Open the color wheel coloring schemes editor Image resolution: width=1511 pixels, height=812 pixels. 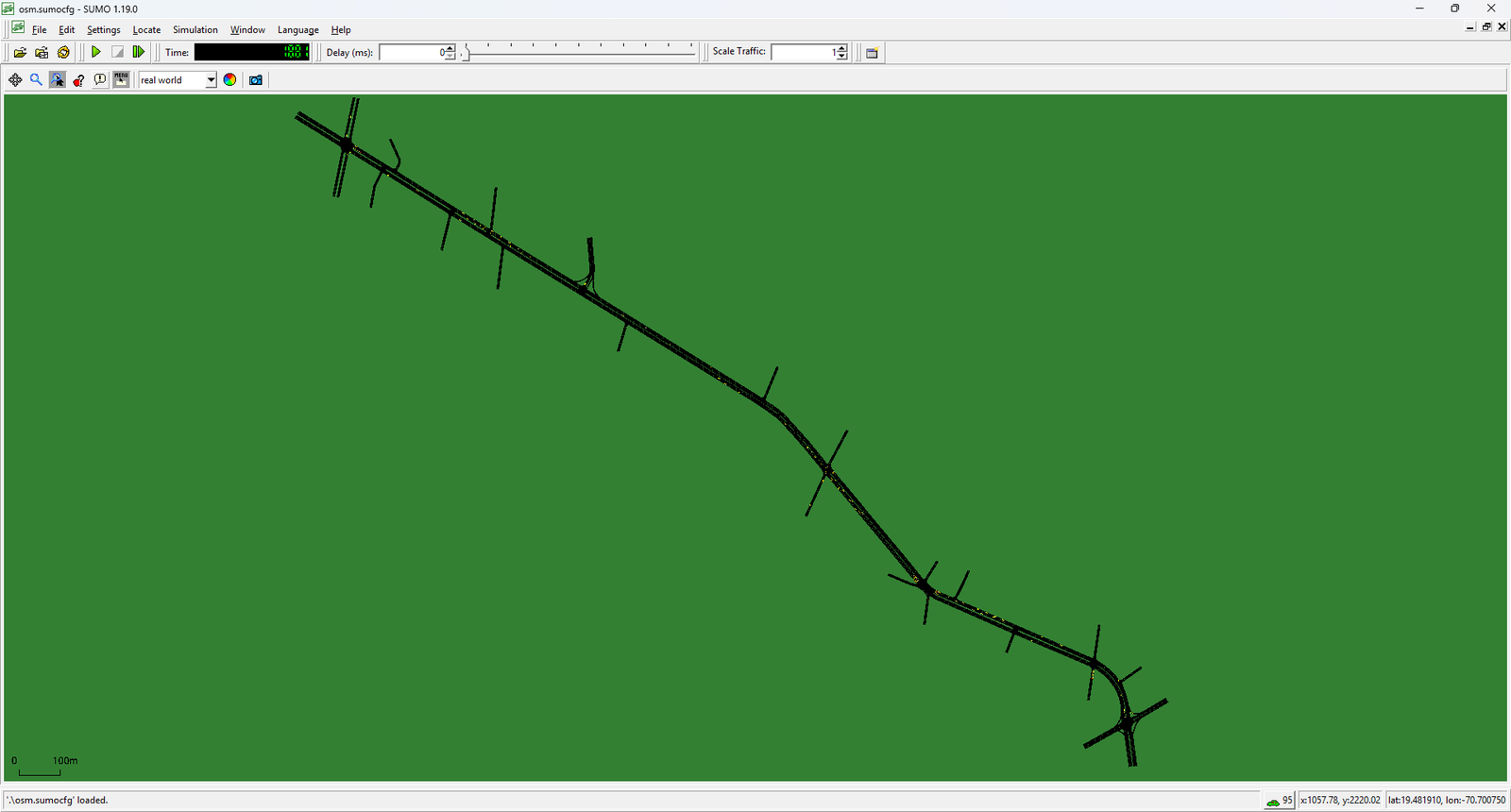pyautogui.click(x=229, y=80)
